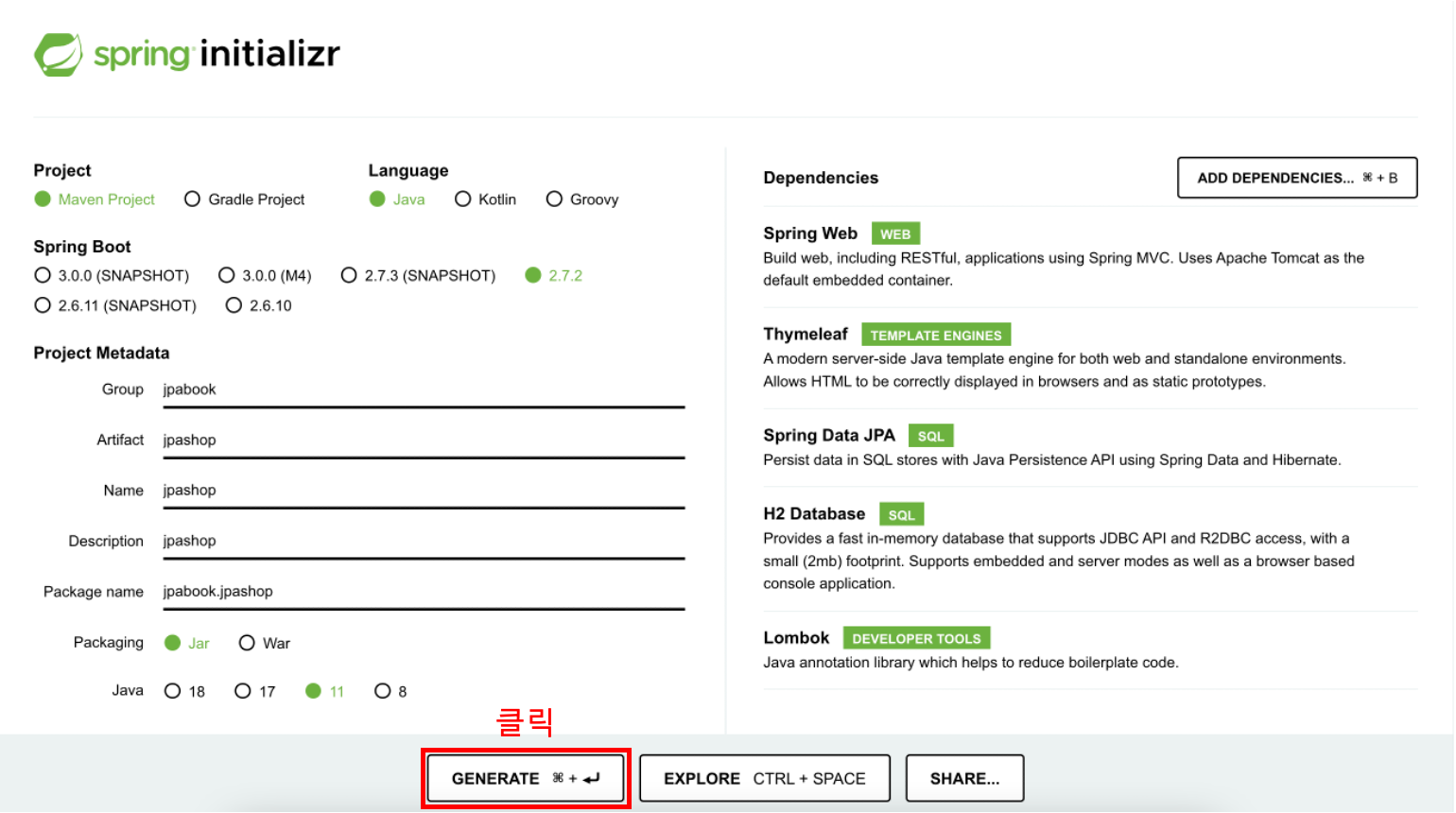Click Lombok description about boilerplate code
The height and width of the screenshot is (813, 1456).
click(x=971, y=663)
